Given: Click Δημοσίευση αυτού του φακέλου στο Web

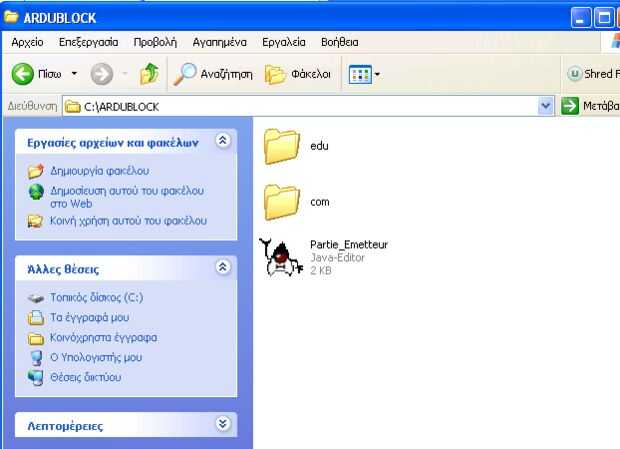Looking at the screenshot, I should point(127,197).
